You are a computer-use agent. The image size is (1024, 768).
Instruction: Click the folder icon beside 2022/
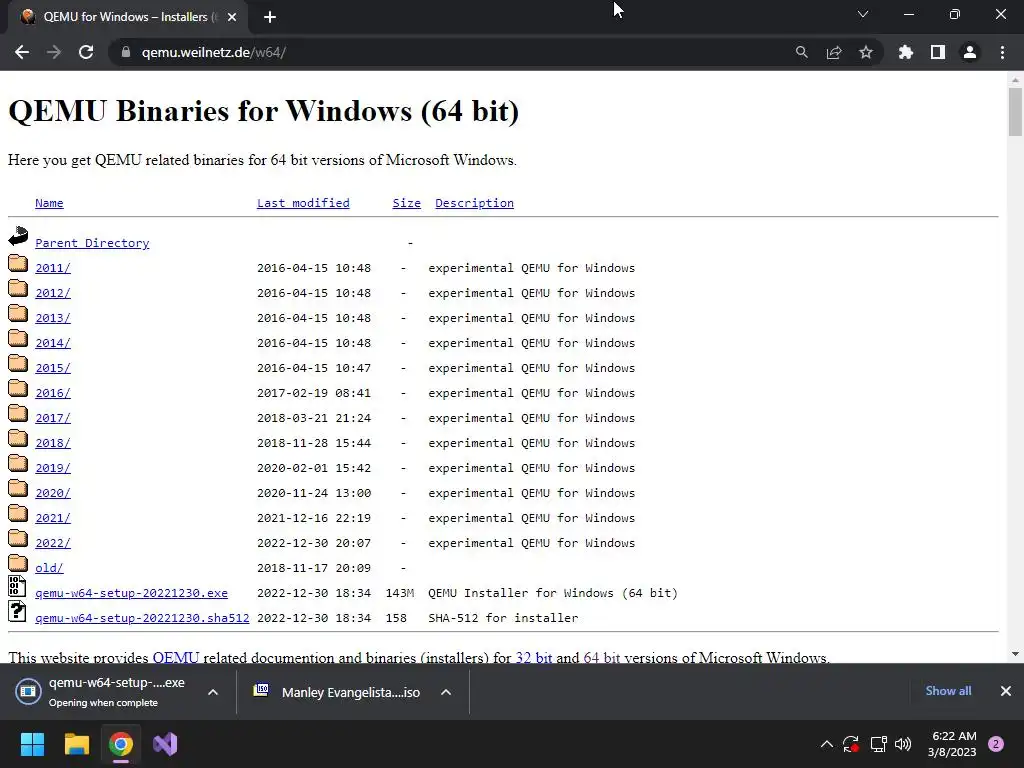(x=18, y=538)
